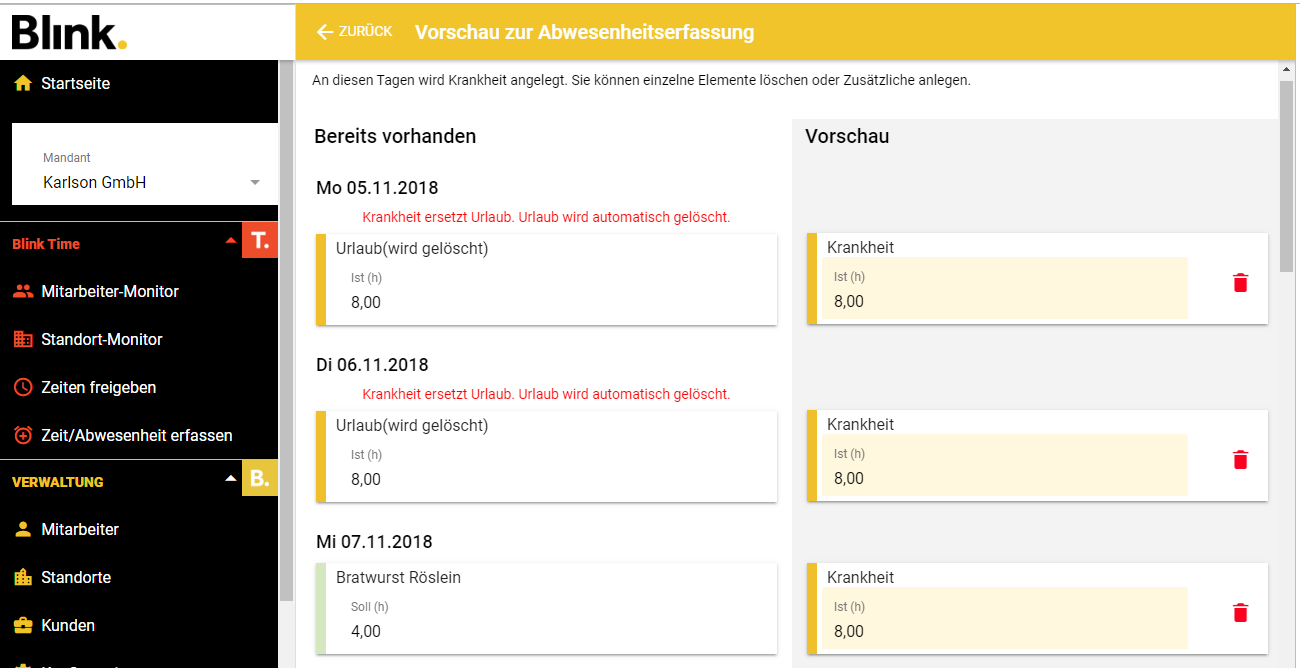The width and height of the screenshot is (1300, 668).
Task: Click the Zeiten freigeben clock icon
Action: coord(23,387)
